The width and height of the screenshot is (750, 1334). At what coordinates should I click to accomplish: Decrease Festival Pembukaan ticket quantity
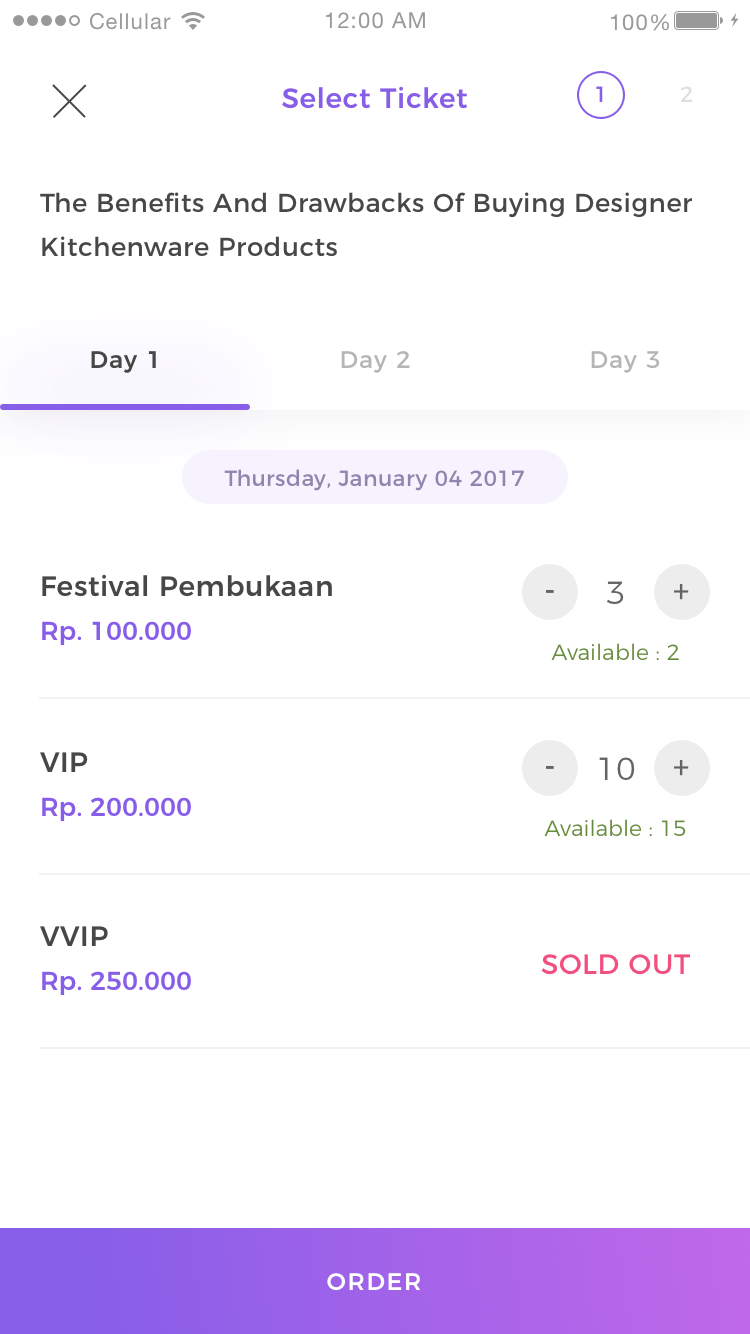point(550,592)
